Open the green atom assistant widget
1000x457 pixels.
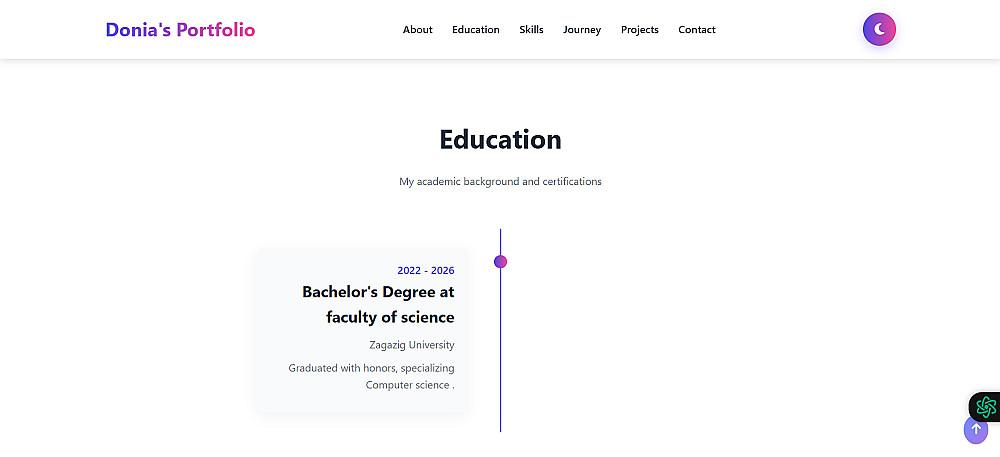click(x=986, y=406)
